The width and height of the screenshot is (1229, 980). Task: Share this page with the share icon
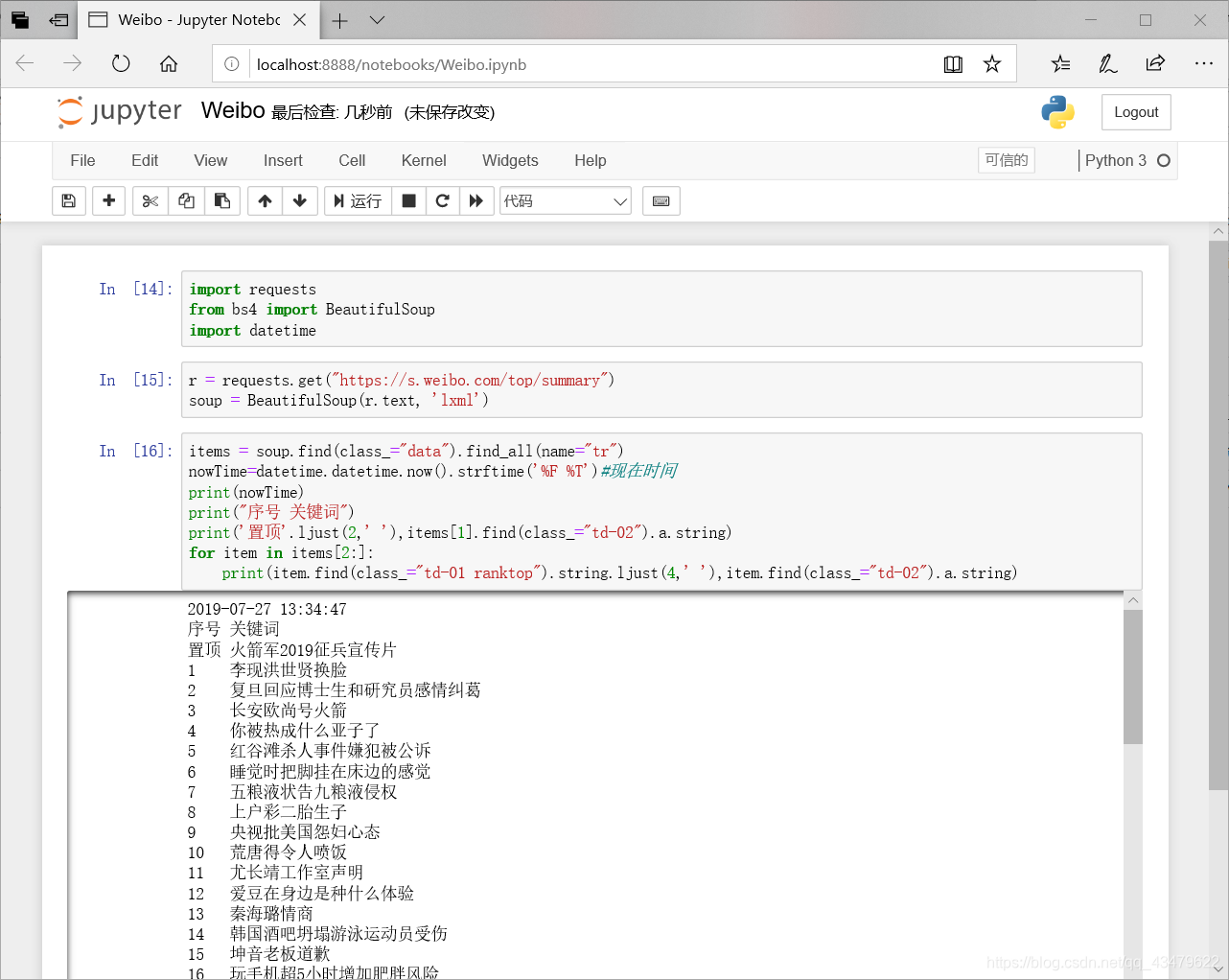tap(1155, 64)
